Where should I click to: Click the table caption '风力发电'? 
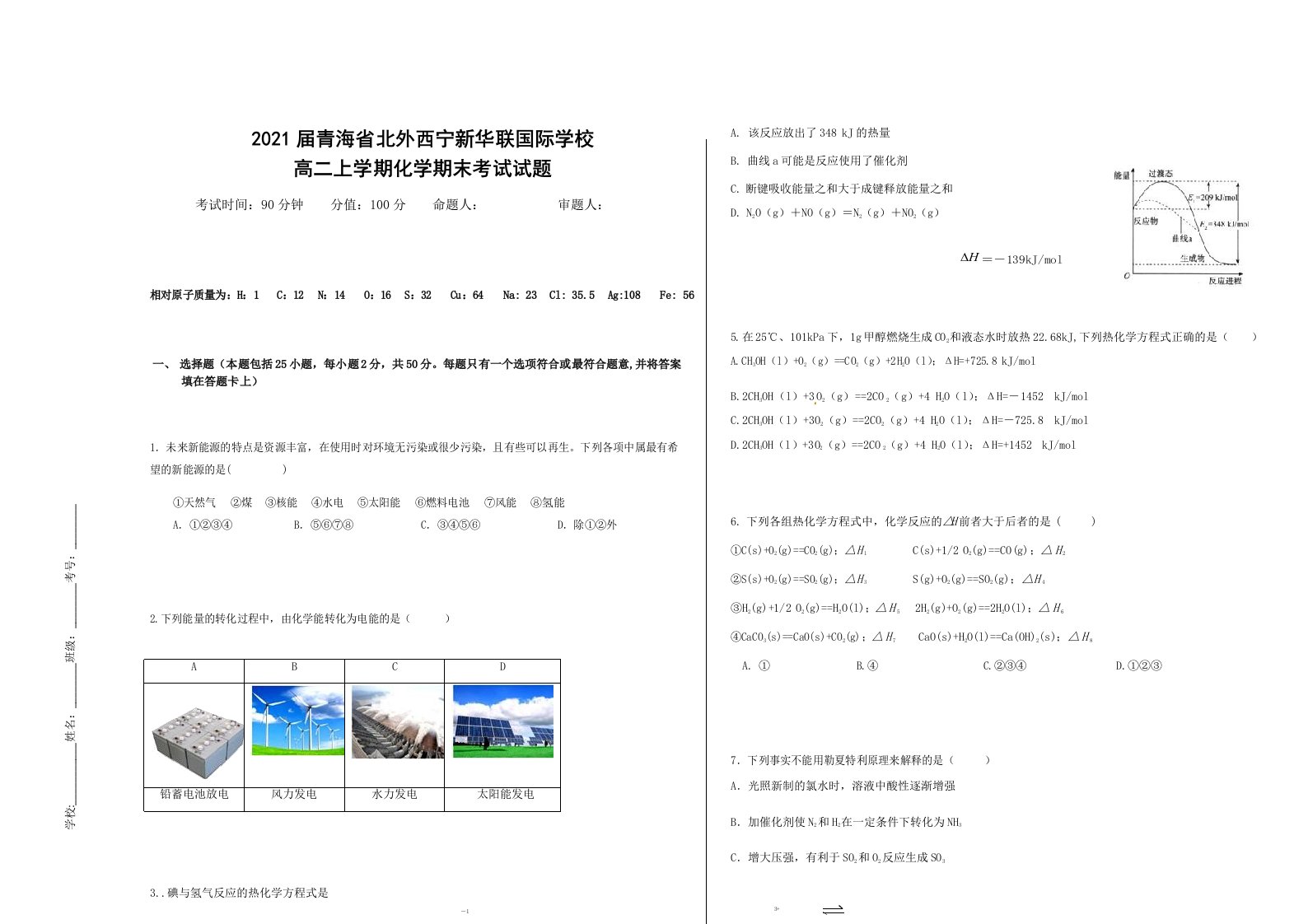click(294, 795)
